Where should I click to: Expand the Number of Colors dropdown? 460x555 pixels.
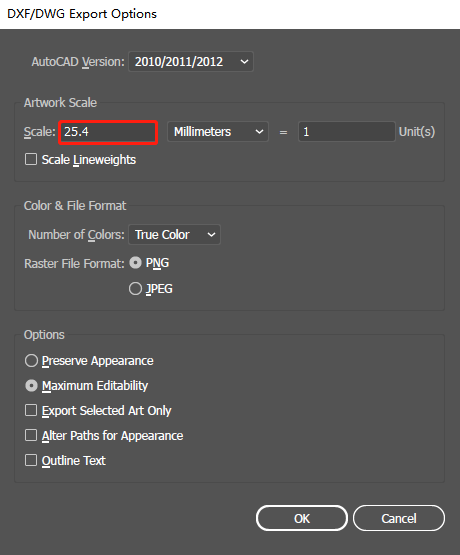[x=174, y=234]
